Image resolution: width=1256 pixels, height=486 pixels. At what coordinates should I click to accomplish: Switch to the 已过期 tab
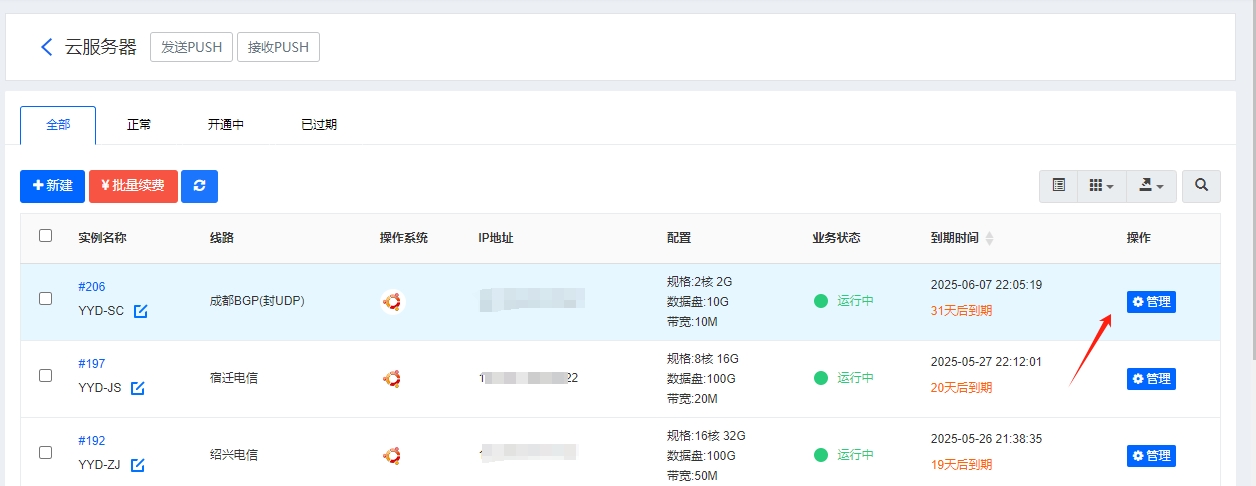coord(319,125)
